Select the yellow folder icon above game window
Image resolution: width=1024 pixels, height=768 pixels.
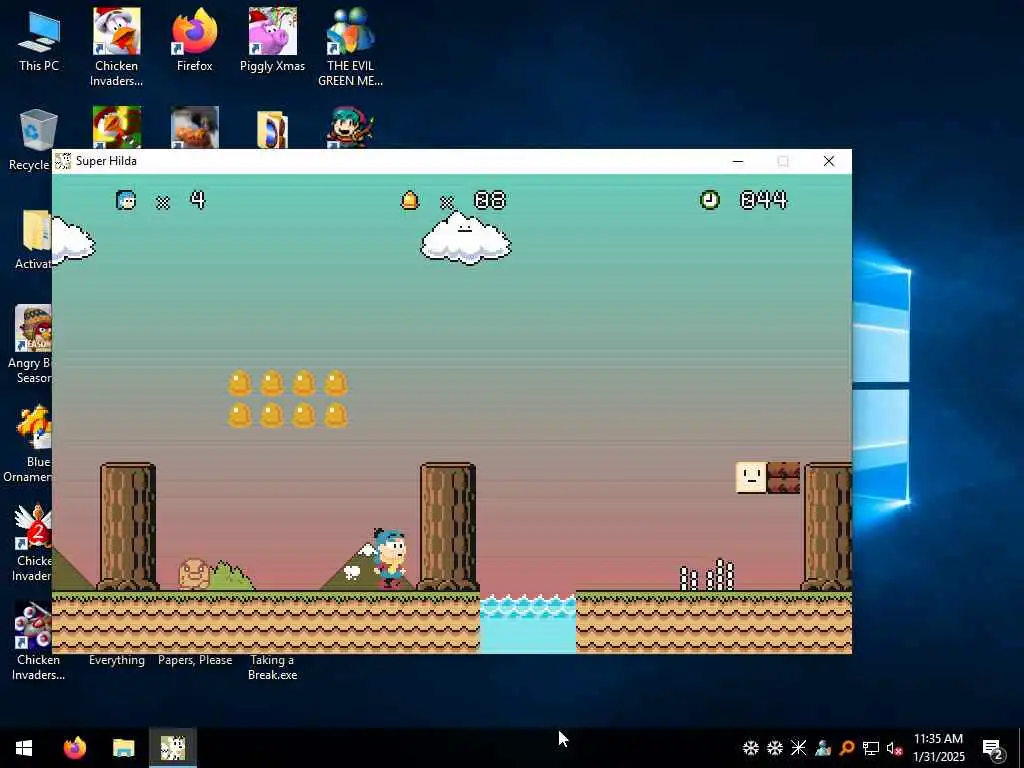272,129
